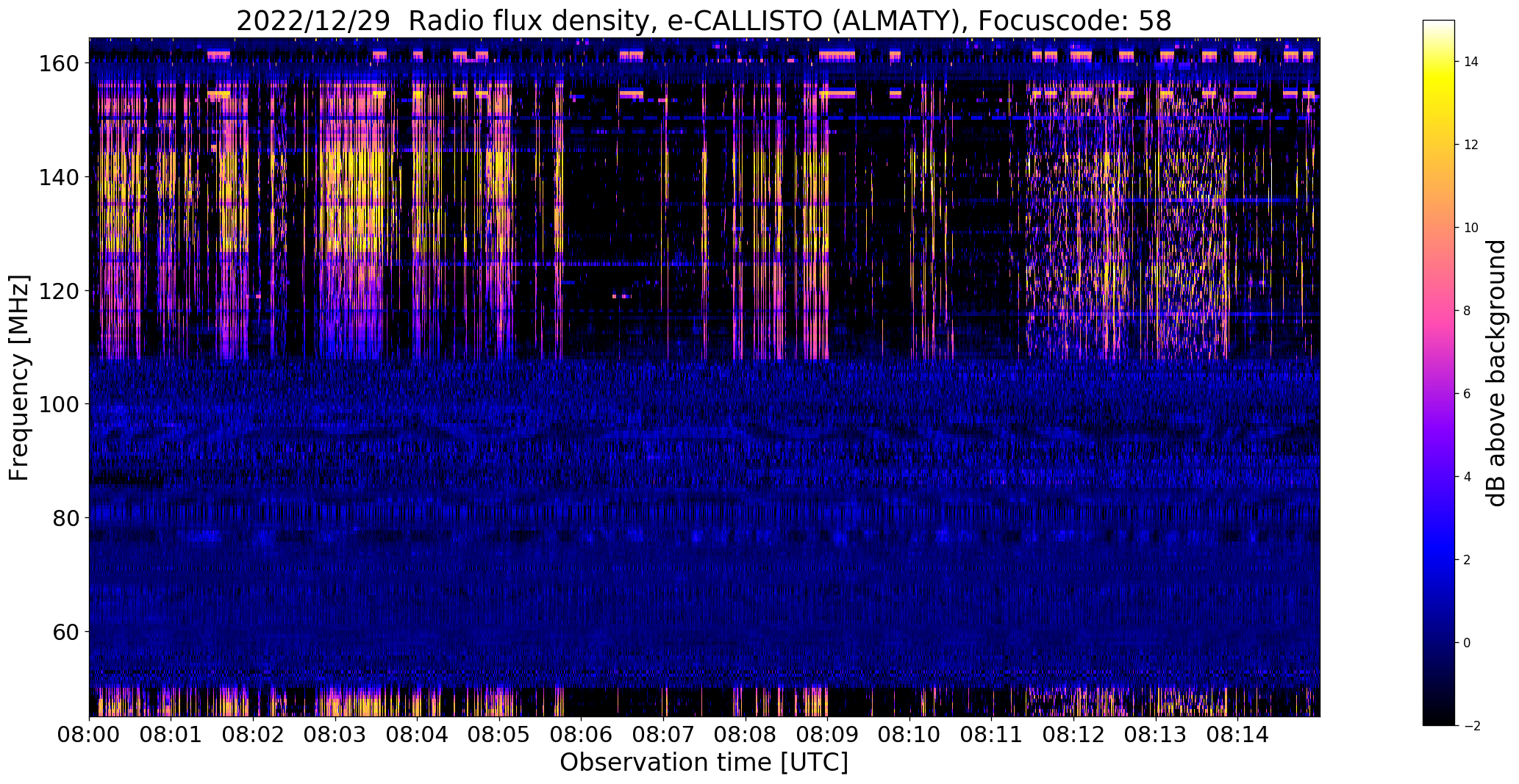Click the 60 MHz frequency tick label
The image size is (1519, 784).
click(x=65, y=631)
